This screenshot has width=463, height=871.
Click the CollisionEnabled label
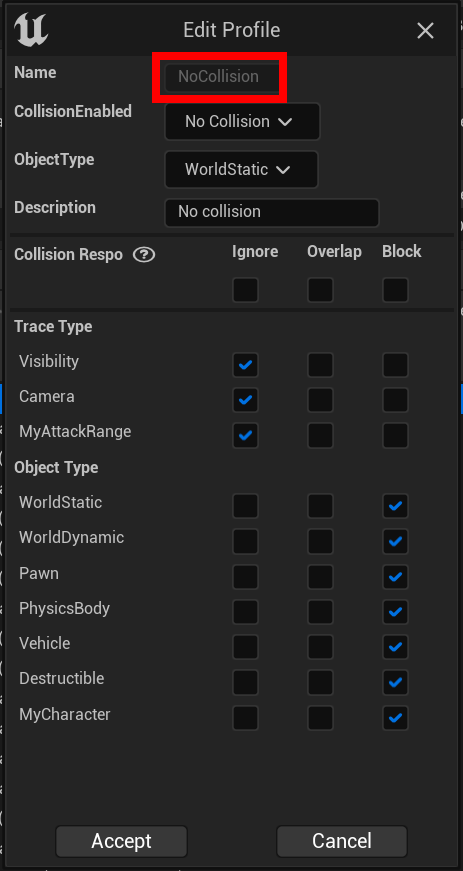tap(73, 112)
